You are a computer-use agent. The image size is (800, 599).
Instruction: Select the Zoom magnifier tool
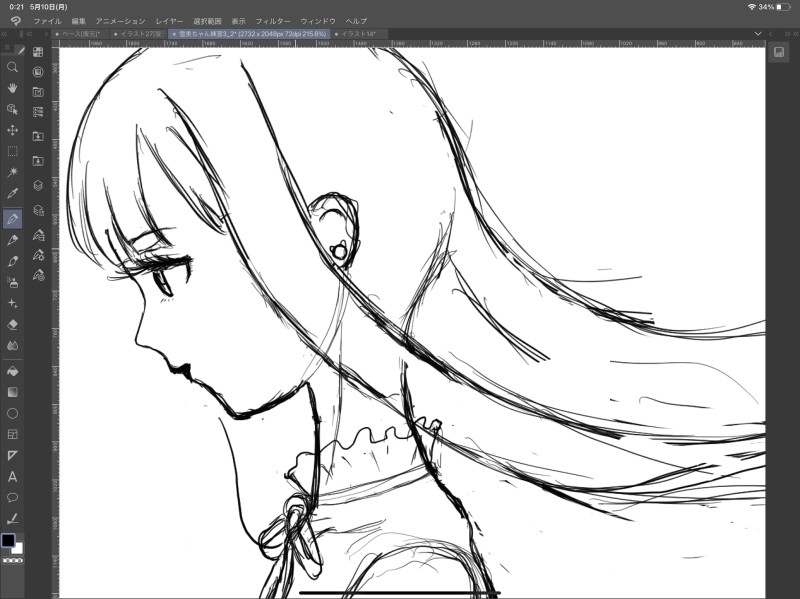pos(12,67)
